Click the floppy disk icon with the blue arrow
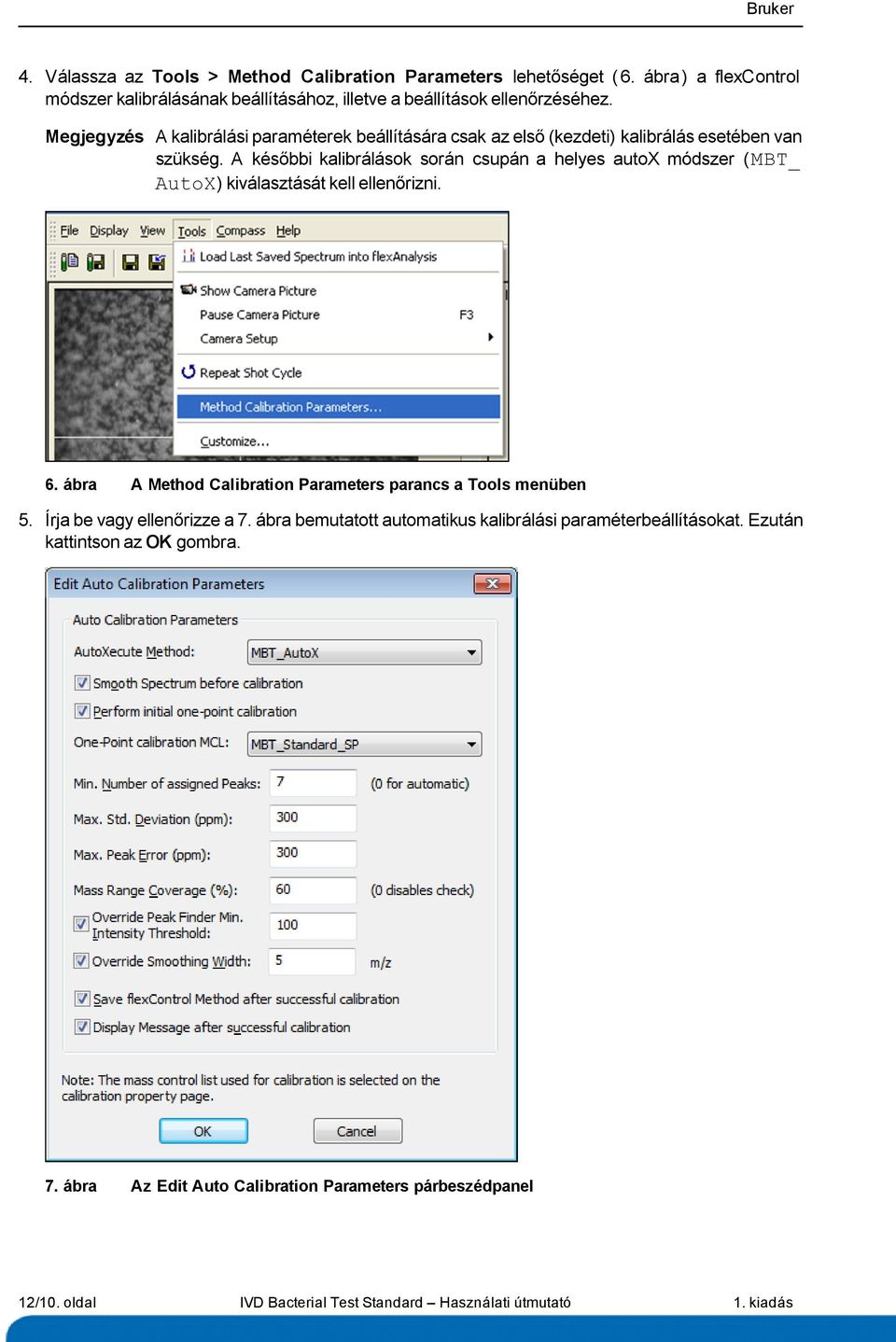The width and height of the screenshot is (896, 1342). coord(157,262)
